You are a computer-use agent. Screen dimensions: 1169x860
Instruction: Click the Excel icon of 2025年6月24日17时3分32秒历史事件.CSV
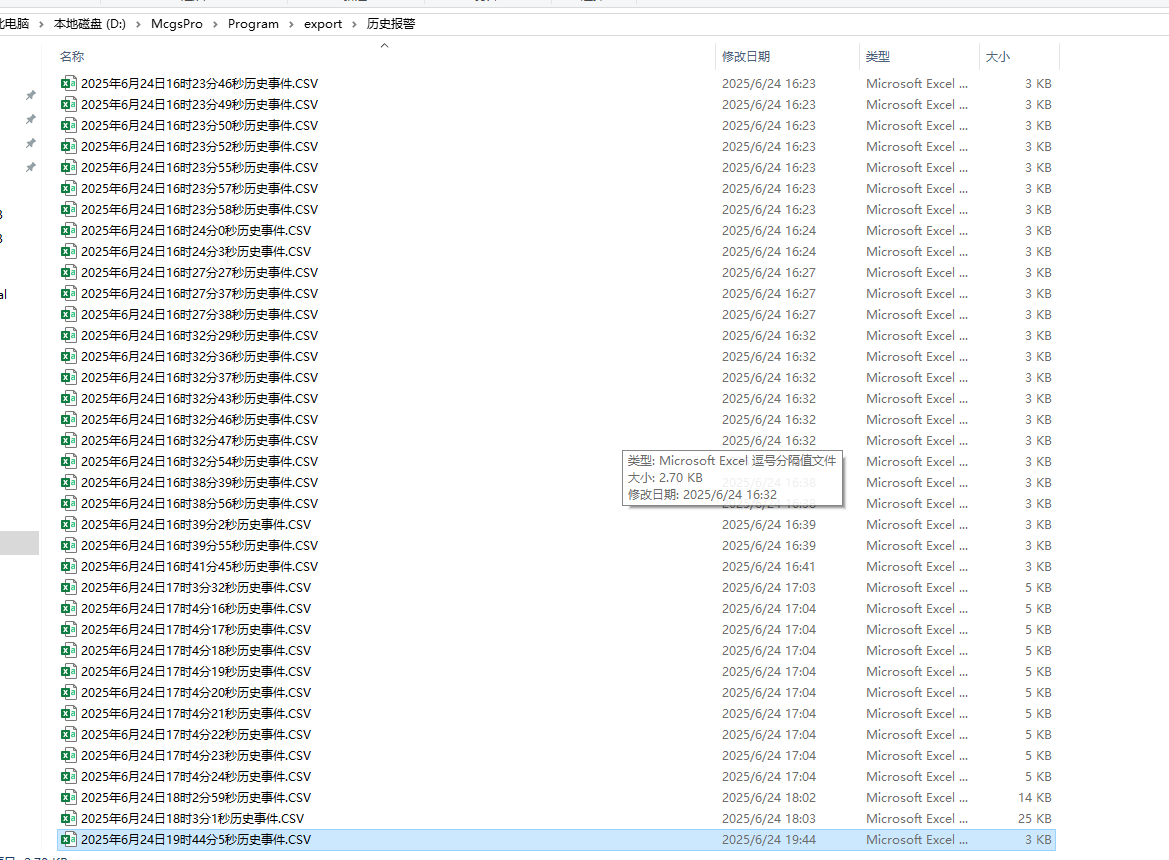[x=69, y=587]
